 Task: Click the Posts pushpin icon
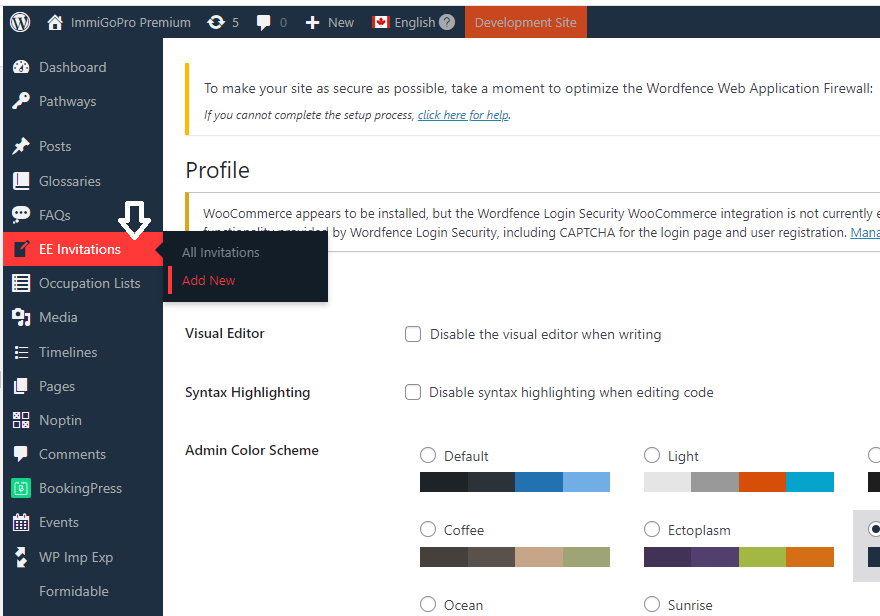coord(21,146)
